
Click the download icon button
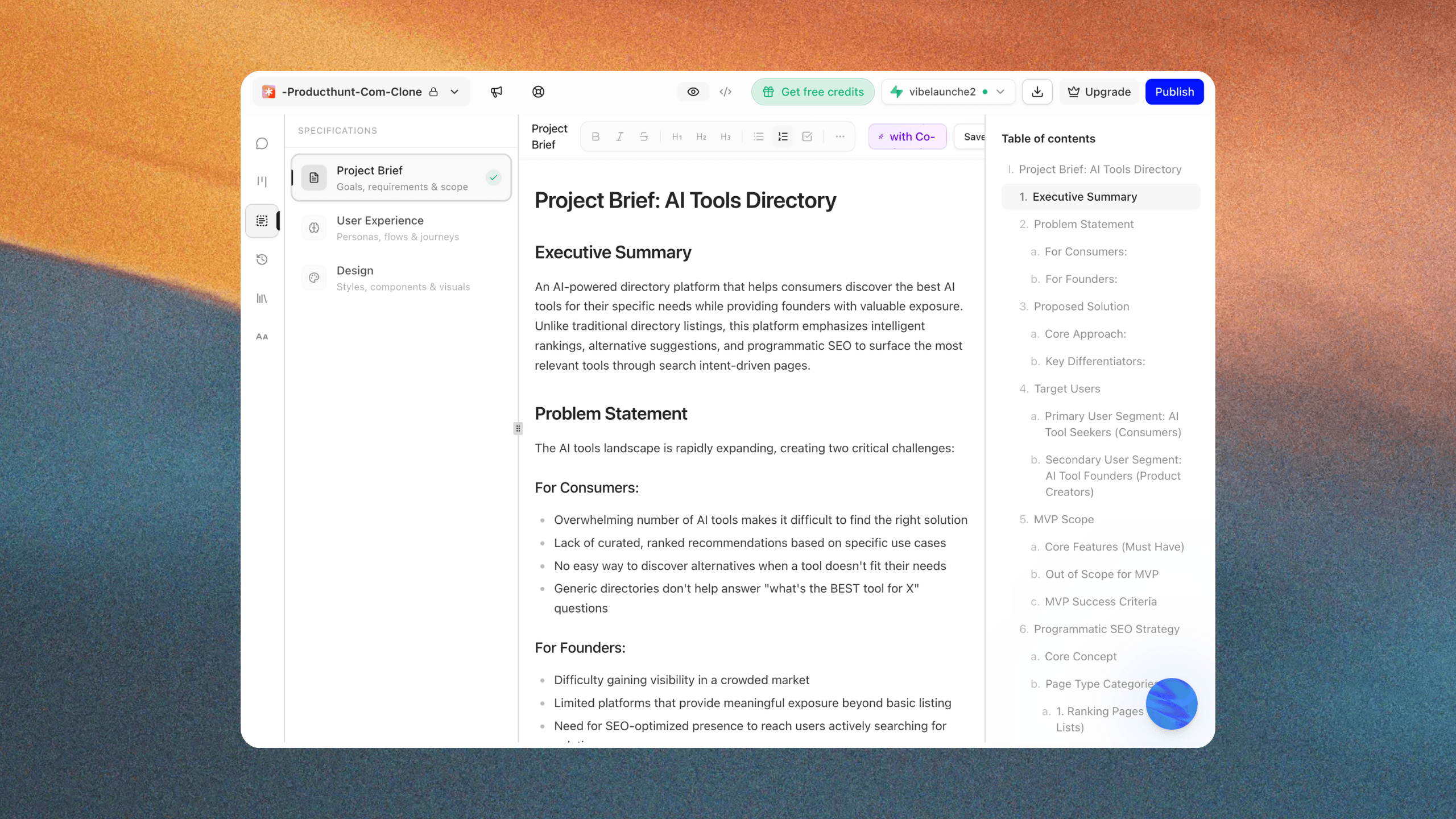1037,92
